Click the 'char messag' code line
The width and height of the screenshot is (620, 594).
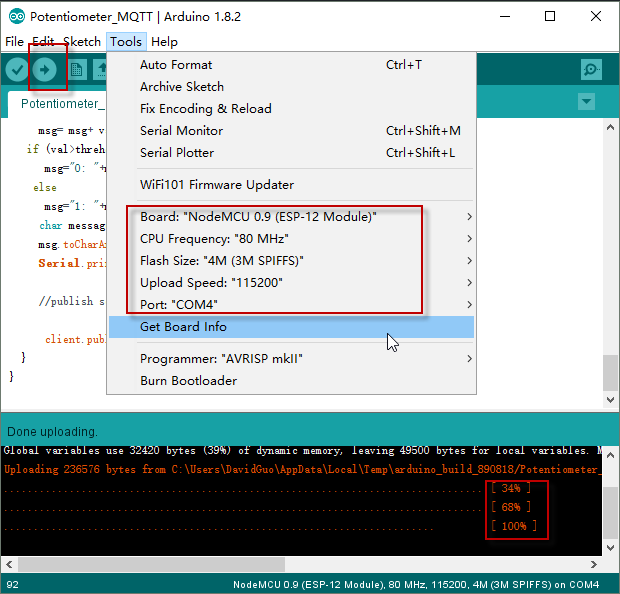point(72,225)
